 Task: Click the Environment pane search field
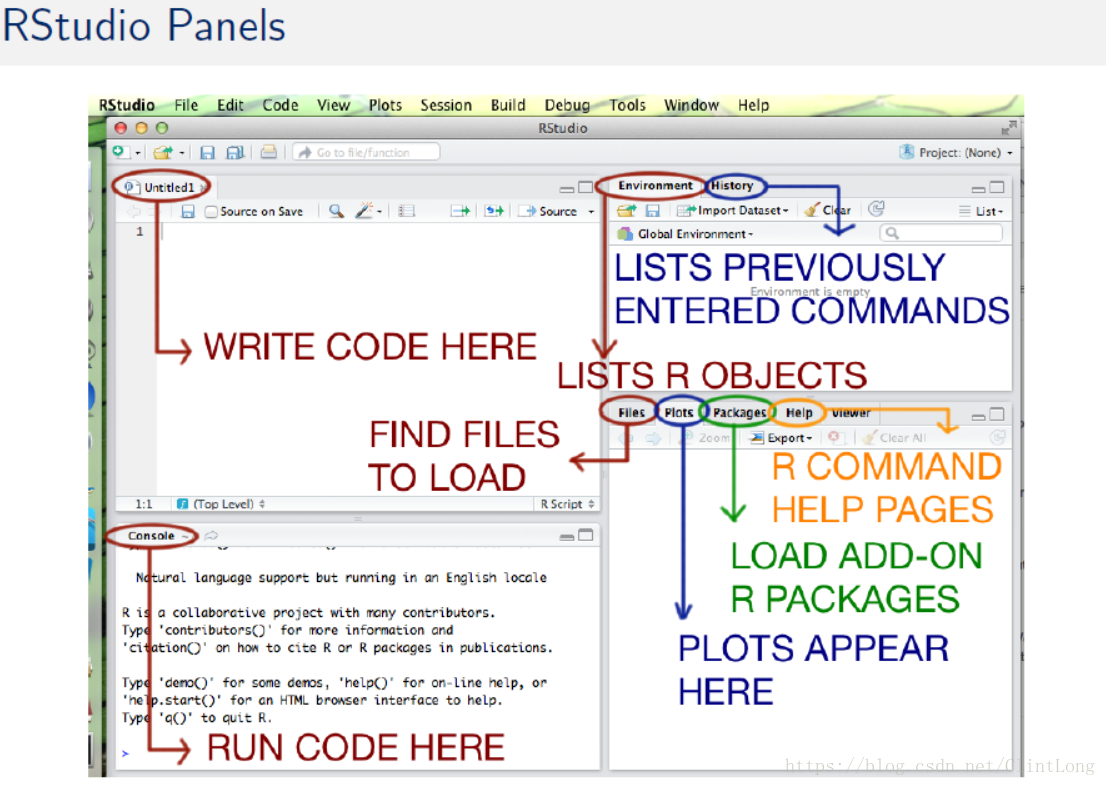[941, 233]
